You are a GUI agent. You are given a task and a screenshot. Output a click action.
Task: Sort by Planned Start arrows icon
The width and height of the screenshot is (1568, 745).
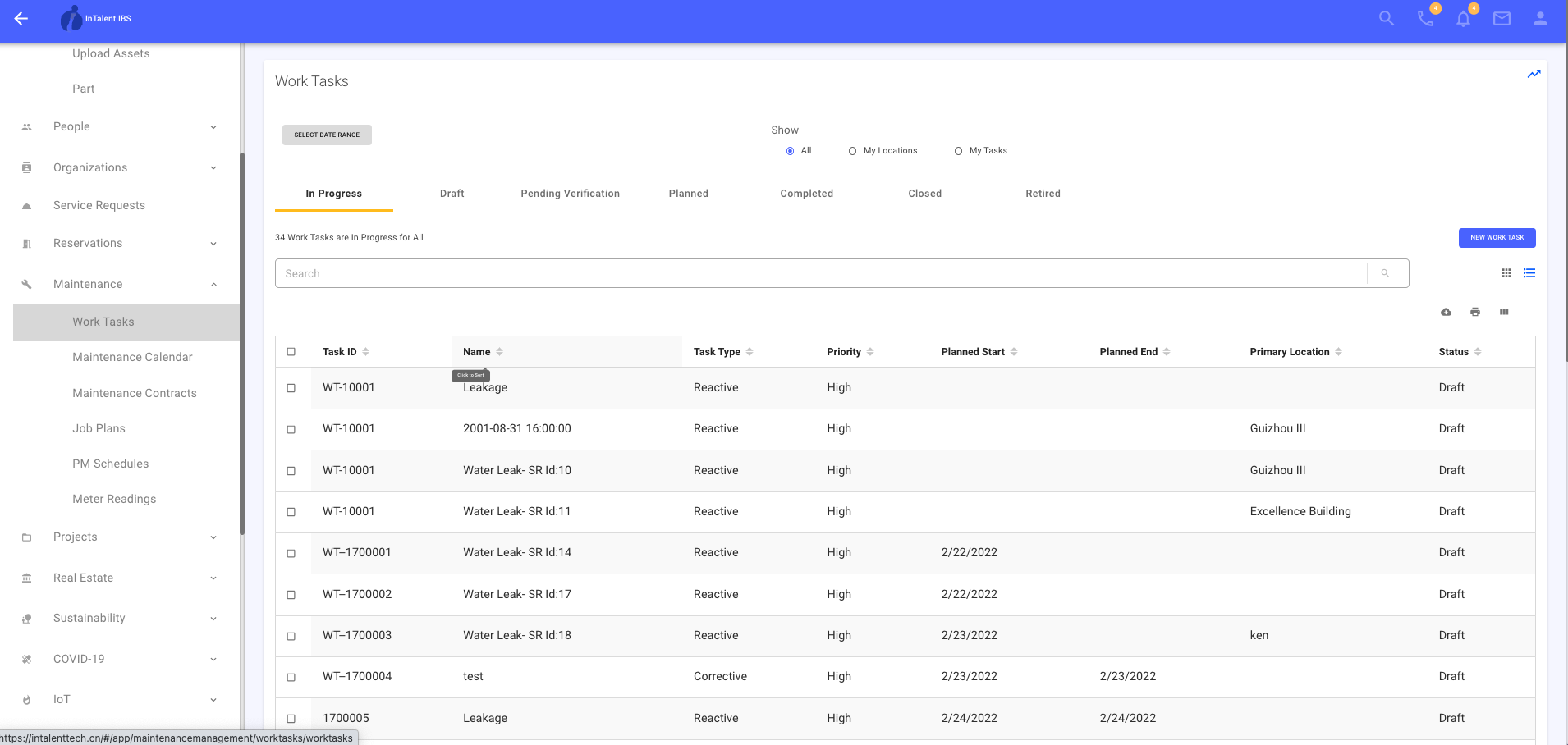point(1014,352)
